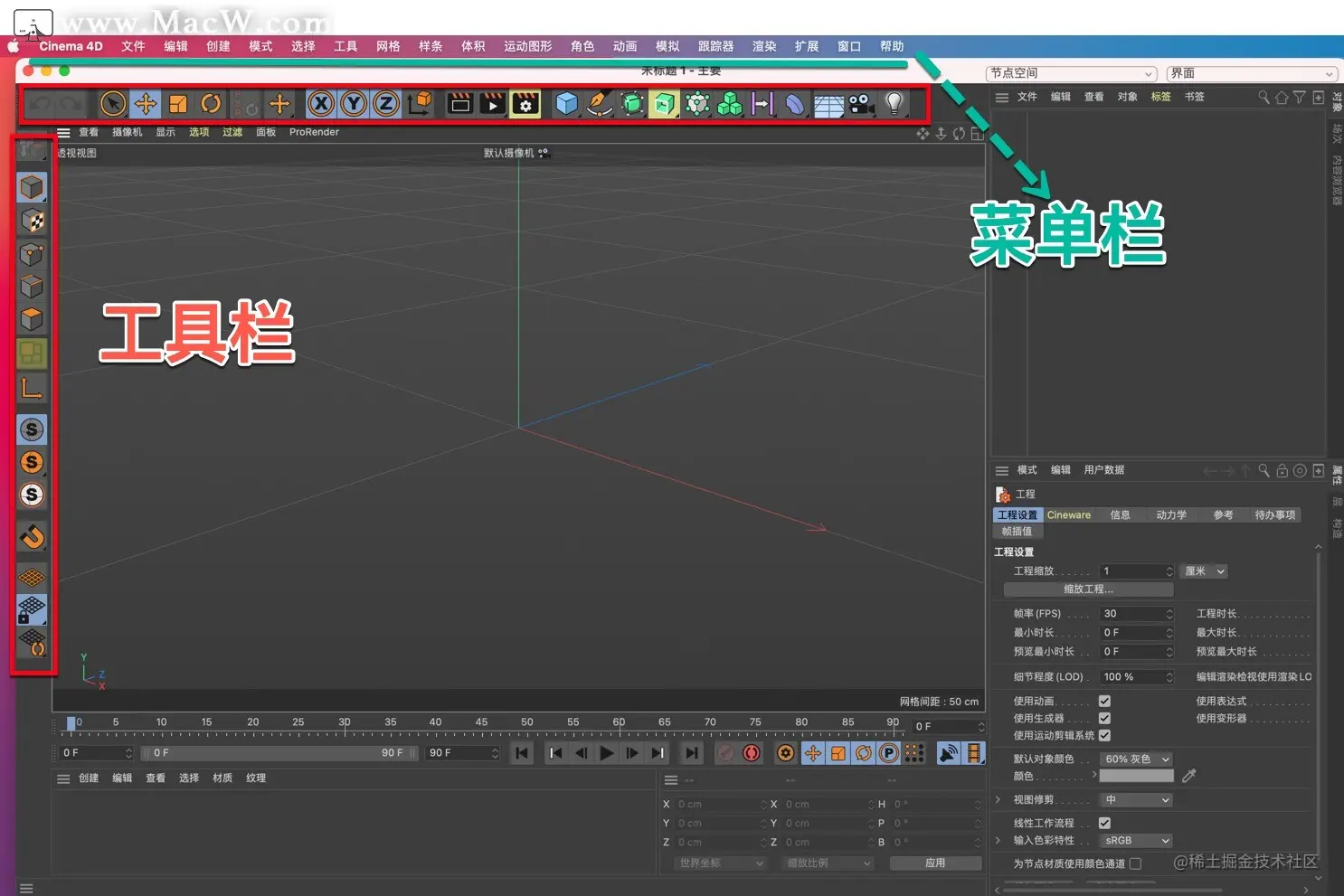Toggle position keyframe recording orange move icon
Viewport: 1344px width, 896px height.
[x=813, y=753]
